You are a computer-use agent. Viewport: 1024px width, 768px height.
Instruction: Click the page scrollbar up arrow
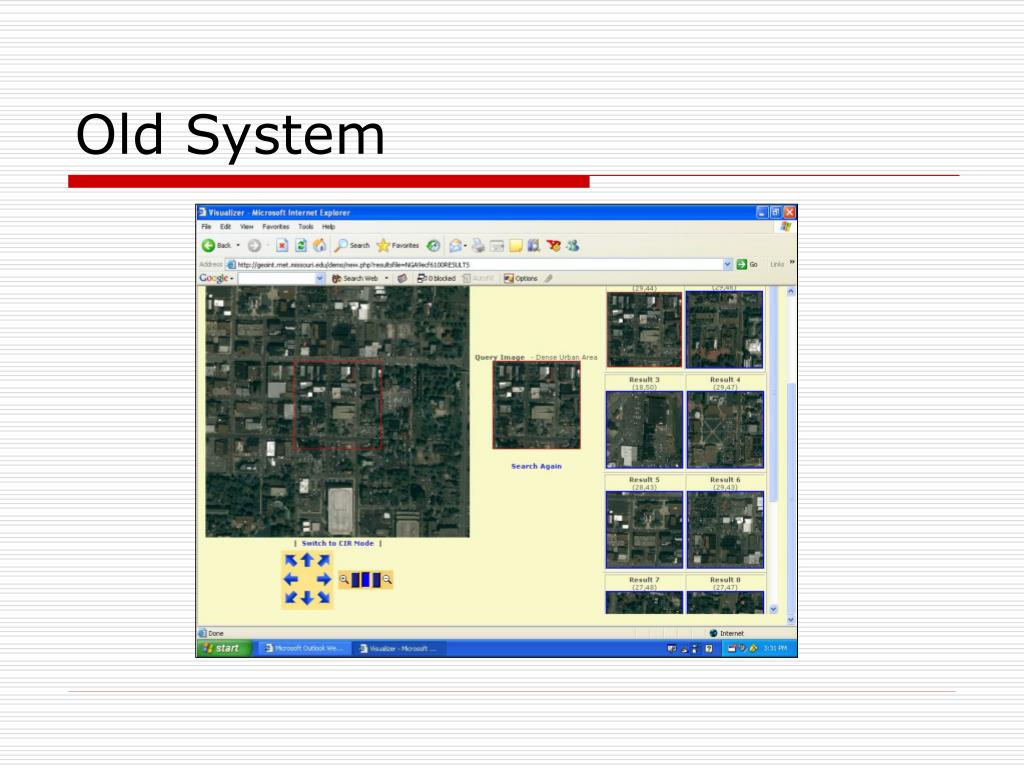(791, 292)
